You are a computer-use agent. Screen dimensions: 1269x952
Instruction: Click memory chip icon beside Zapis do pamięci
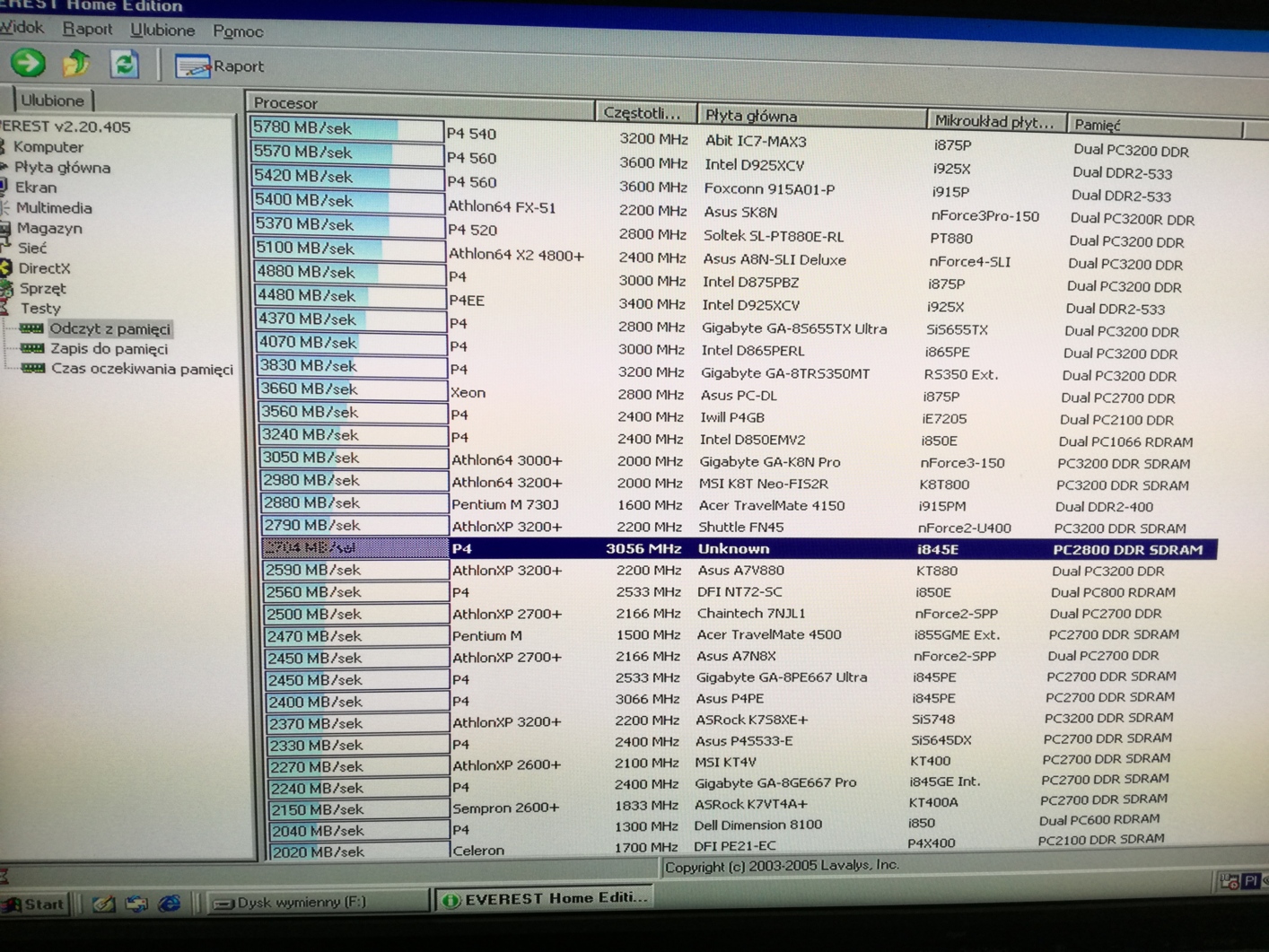pyautogui.click(x=32, y=349)
